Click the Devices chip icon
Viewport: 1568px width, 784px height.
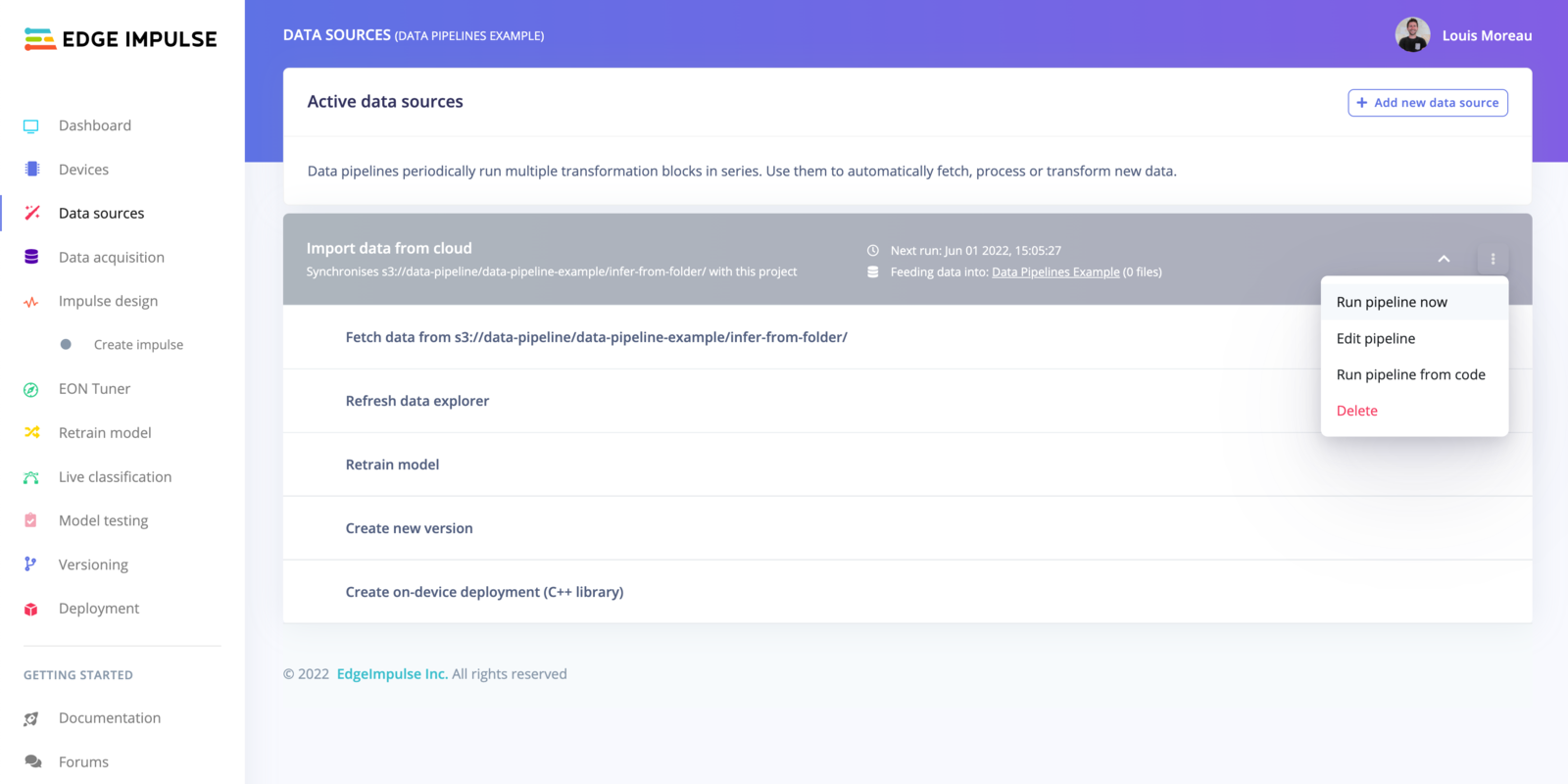pos(31,170)
